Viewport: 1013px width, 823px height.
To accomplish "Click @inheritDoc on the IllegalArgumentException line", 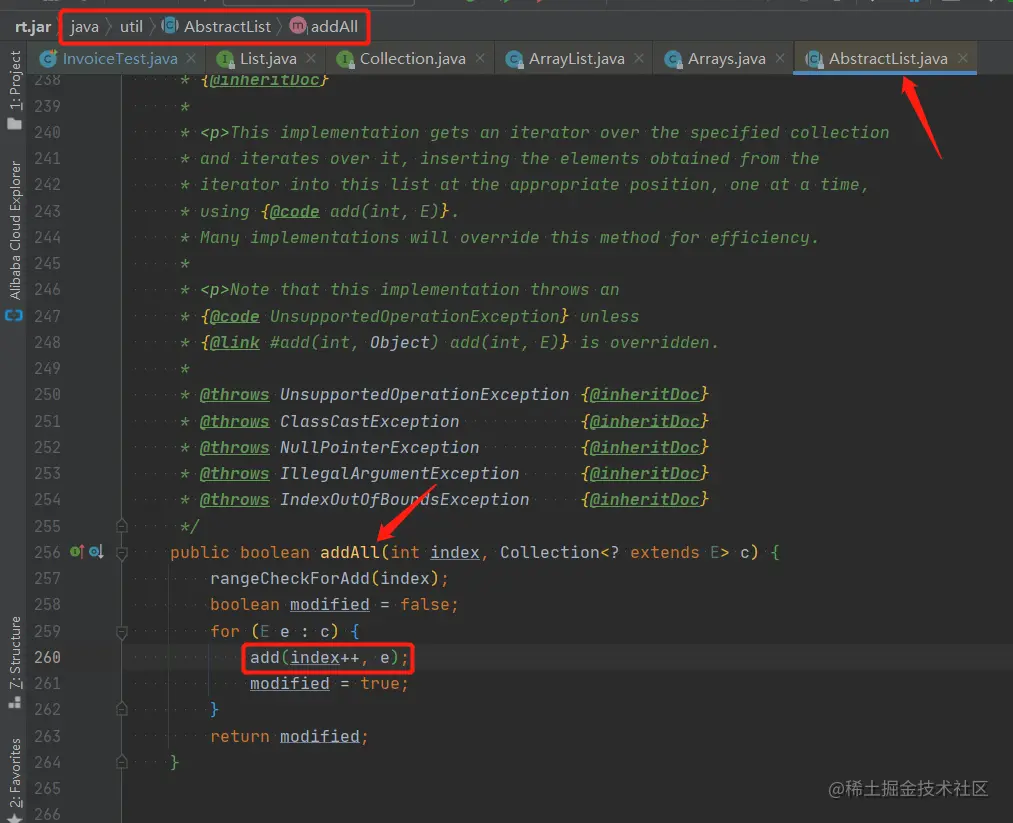I will pyautogui.click(x=644, y=474).
